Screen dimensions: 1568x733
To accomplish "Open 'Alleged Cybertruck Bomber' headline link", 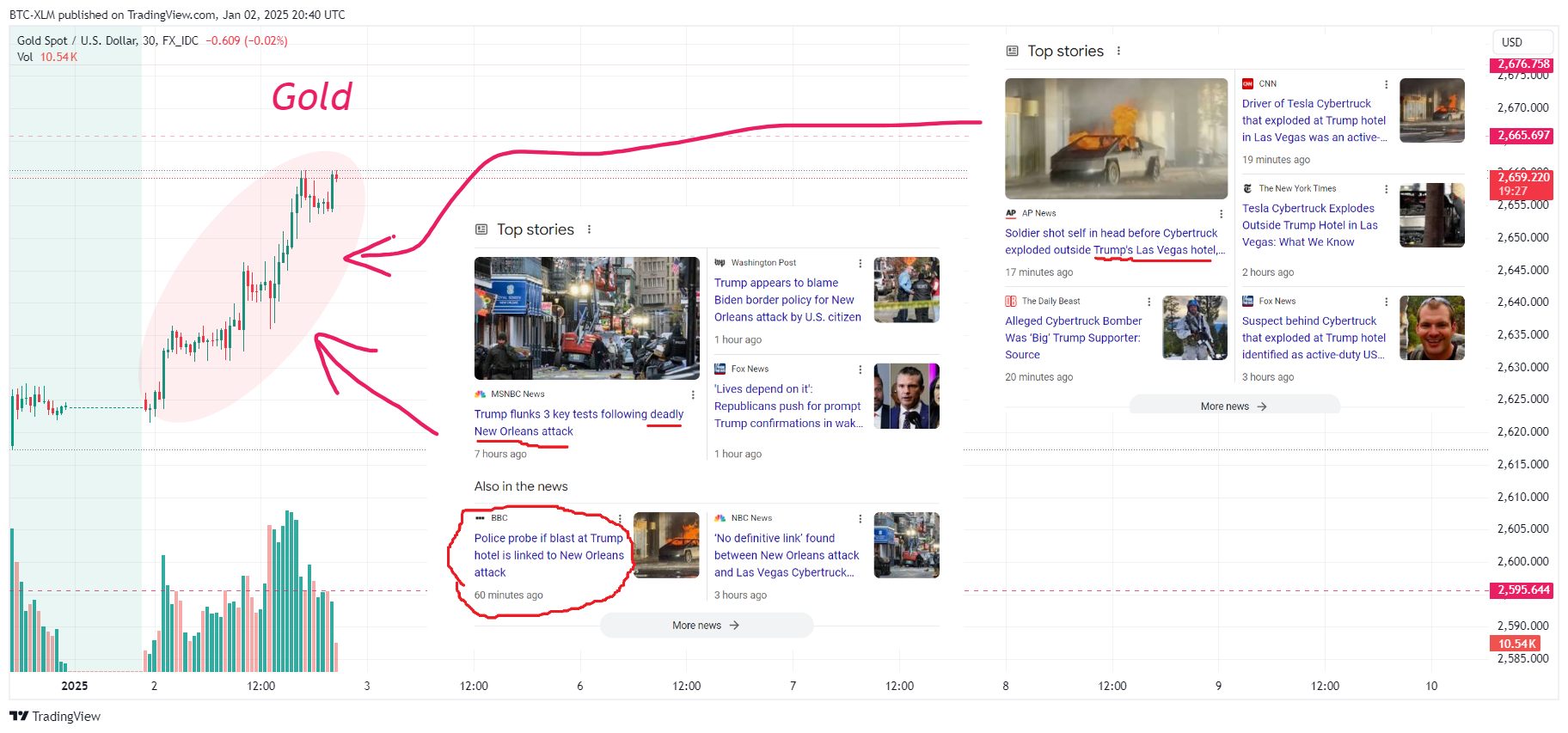I will click(1074, 338).
